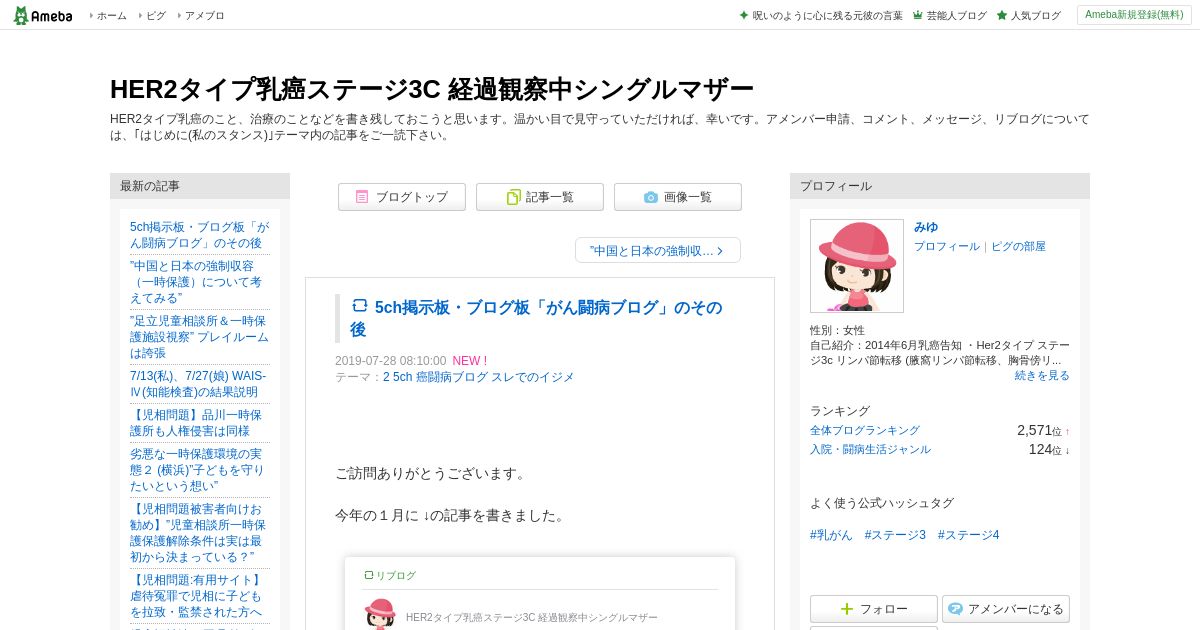
Task: Click the フォロー button
Action: (874, 609)
